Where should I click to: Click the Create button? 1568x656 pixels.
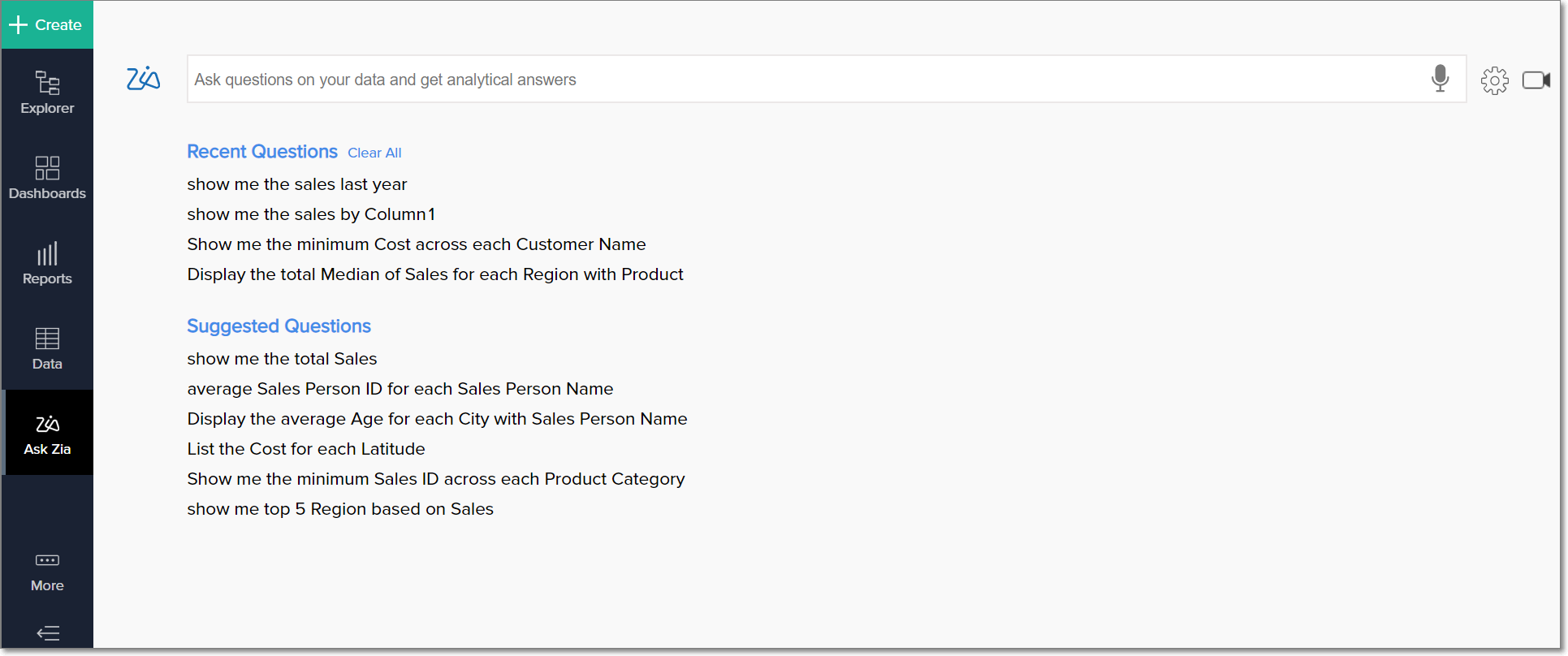(46, 25)
